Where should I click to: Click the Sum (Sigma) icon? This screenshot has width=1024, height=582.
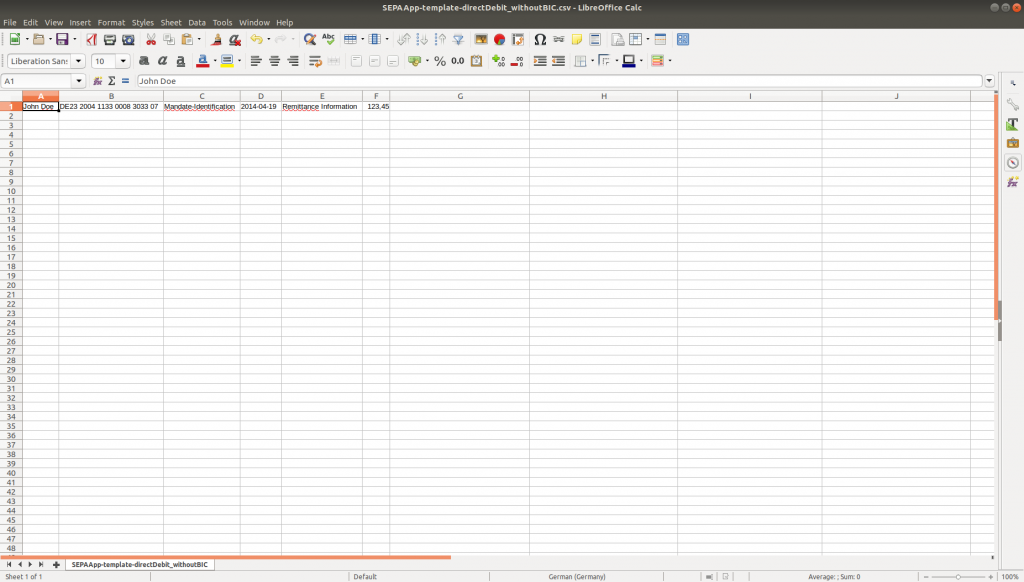[x=112, y=81]
